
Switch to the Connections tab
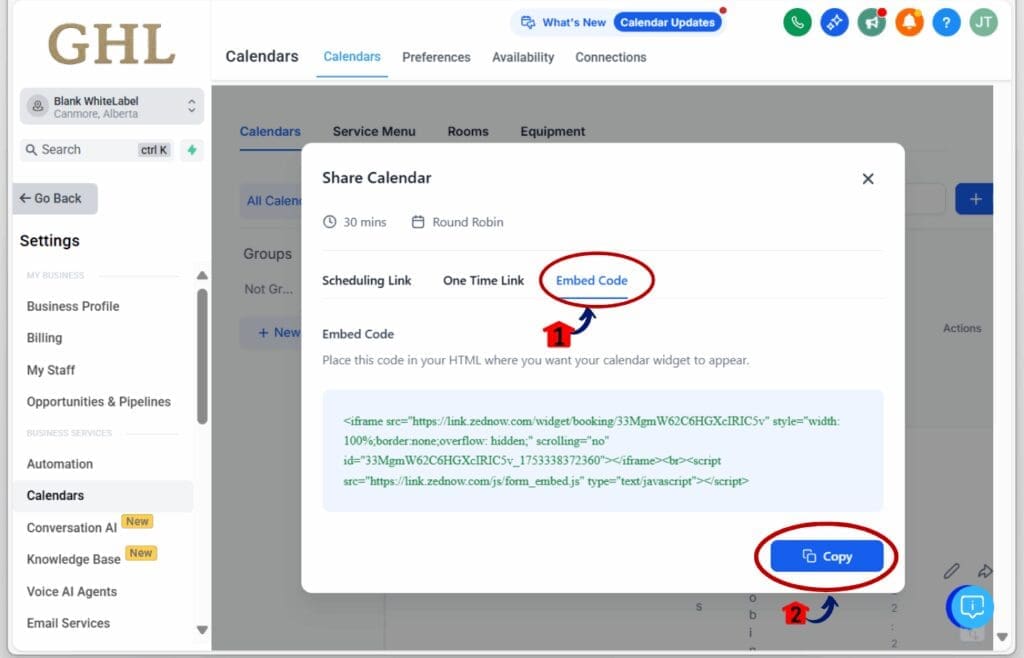click(611, 57)
